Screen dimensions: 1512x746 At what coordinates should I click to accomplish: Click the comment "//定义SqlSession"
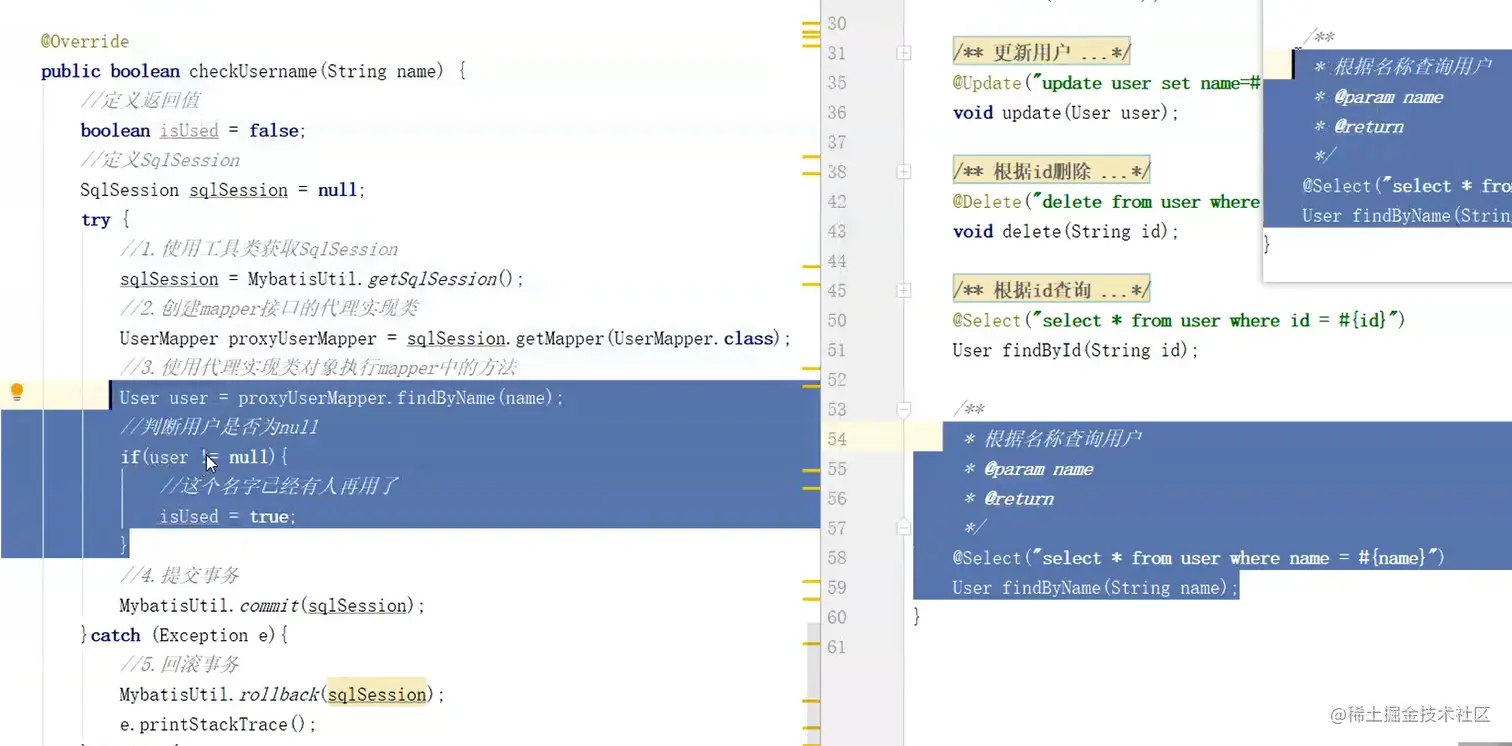click(160, 160)
